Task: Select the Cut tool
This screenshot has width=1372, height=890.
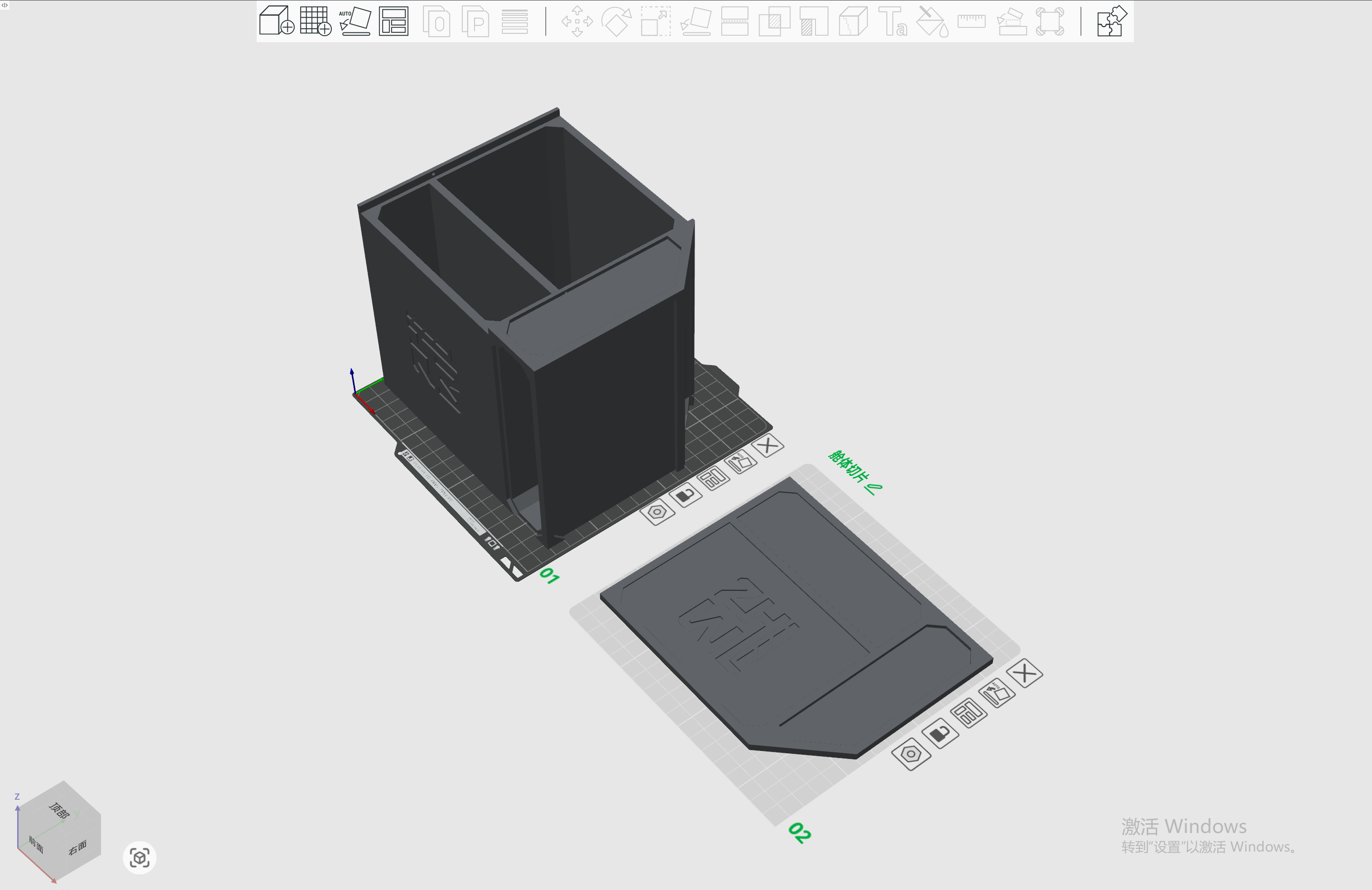Action: click(735, 22)
